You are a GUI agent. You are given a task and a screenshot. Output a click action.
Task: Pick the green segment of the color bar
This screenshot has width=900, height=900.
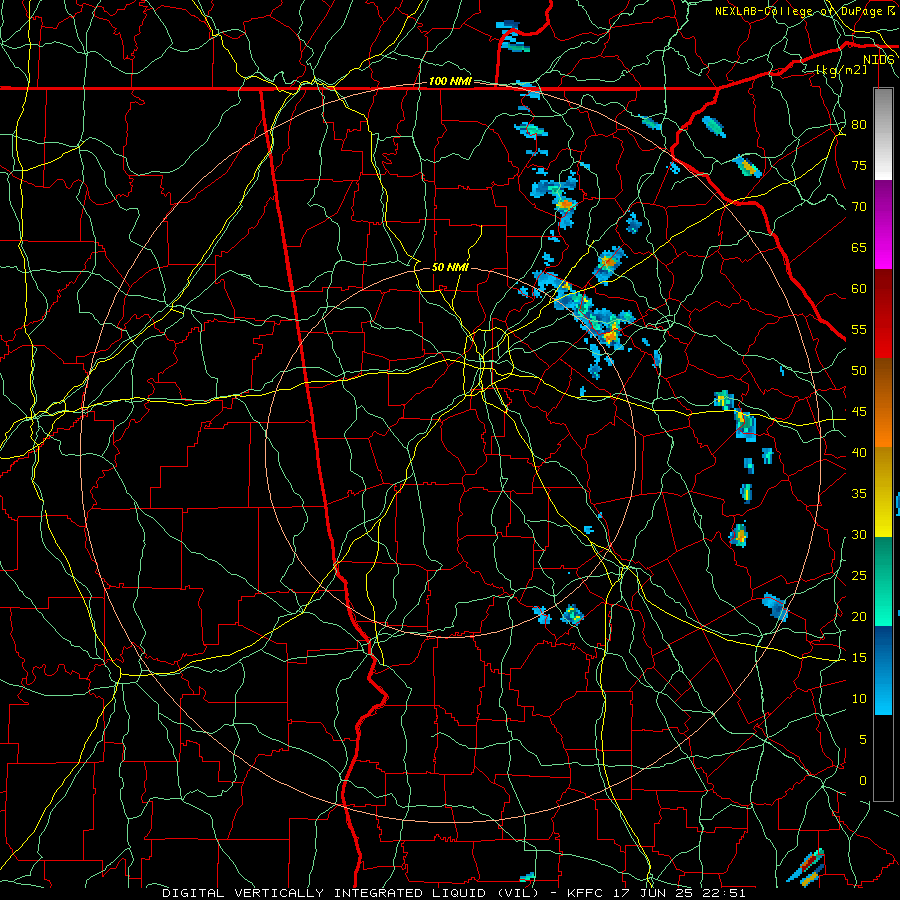[883, 581]
